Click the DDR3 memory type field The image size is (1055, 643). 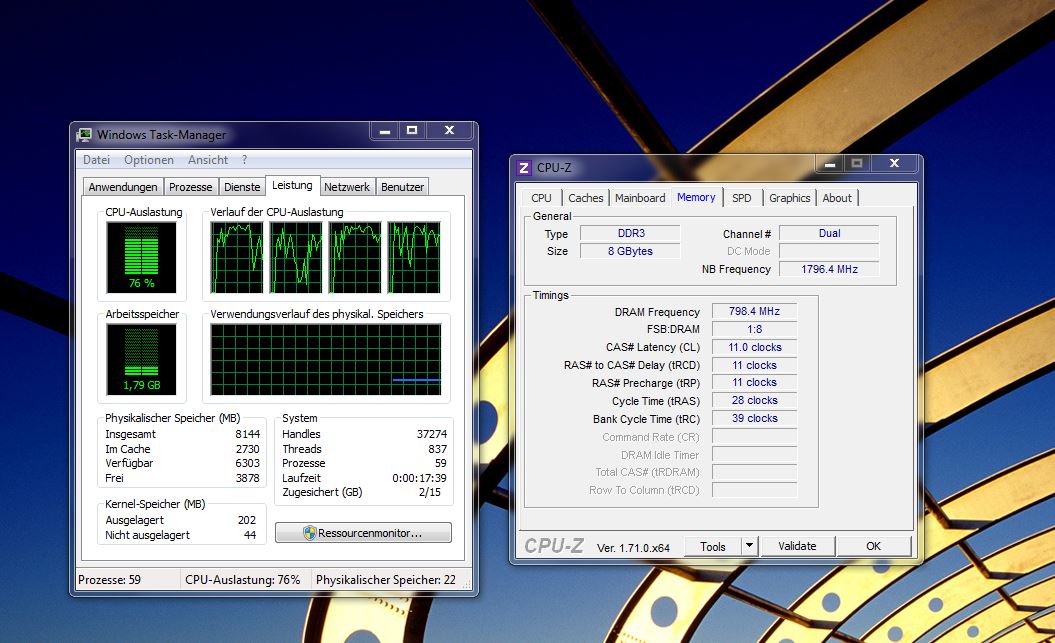630,233
